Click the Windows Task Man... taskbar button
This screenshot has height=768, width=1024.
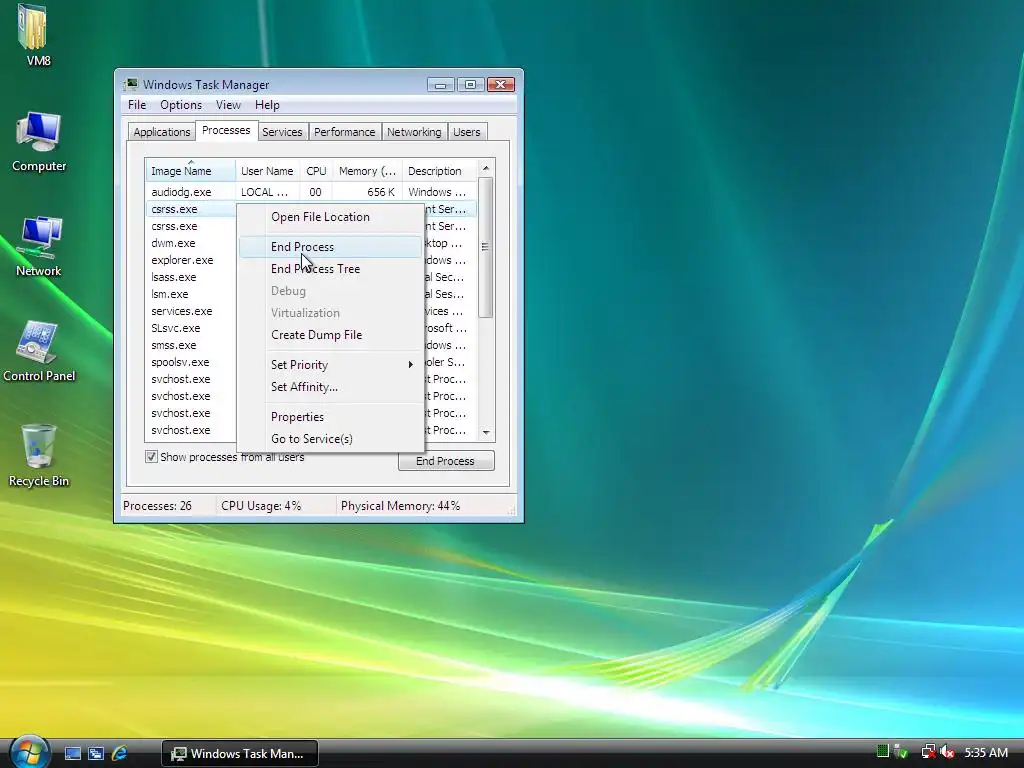click(240, 754)
